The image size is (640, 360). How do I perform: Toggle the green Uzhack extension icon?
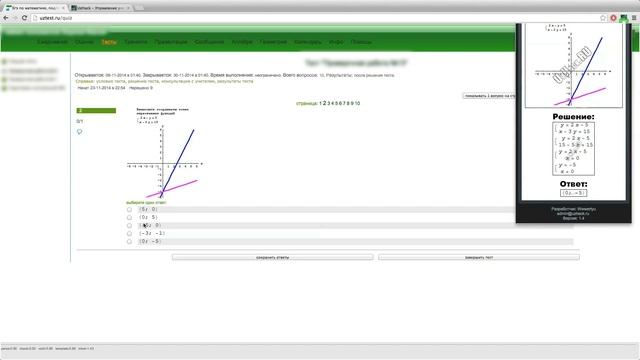click(x=623, y=18)
